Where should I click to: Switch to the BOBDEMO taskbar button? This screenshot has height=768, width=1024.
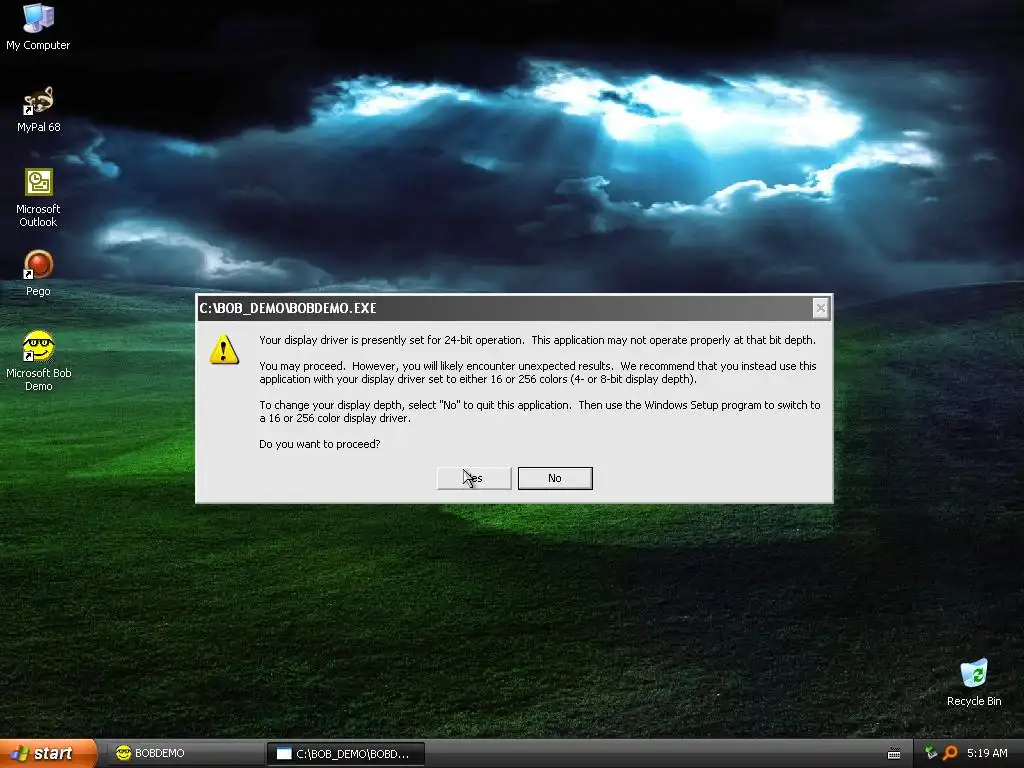point(184,754)
